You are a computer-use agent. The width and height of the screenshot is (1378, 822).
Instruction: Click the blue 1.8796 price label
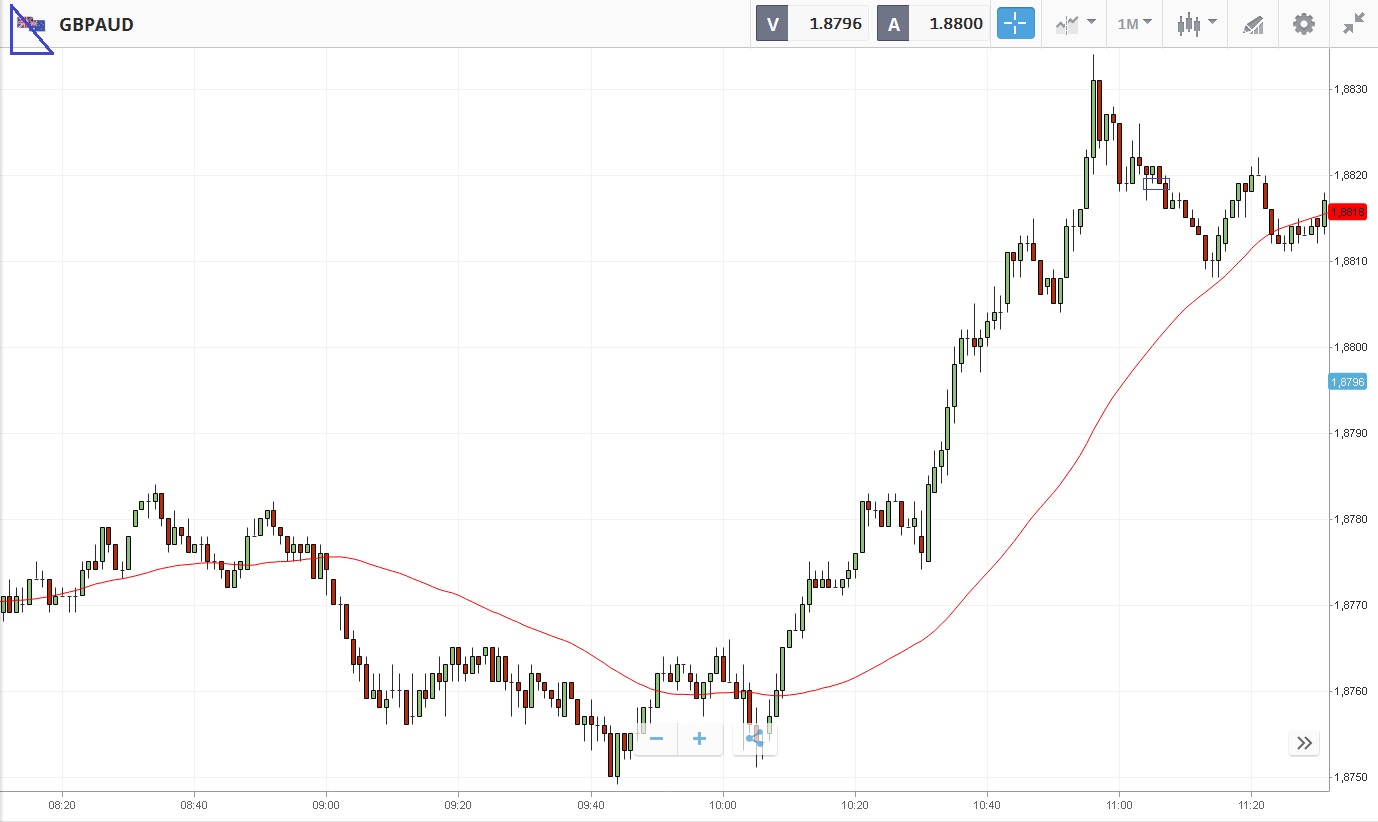point(1347,382)
